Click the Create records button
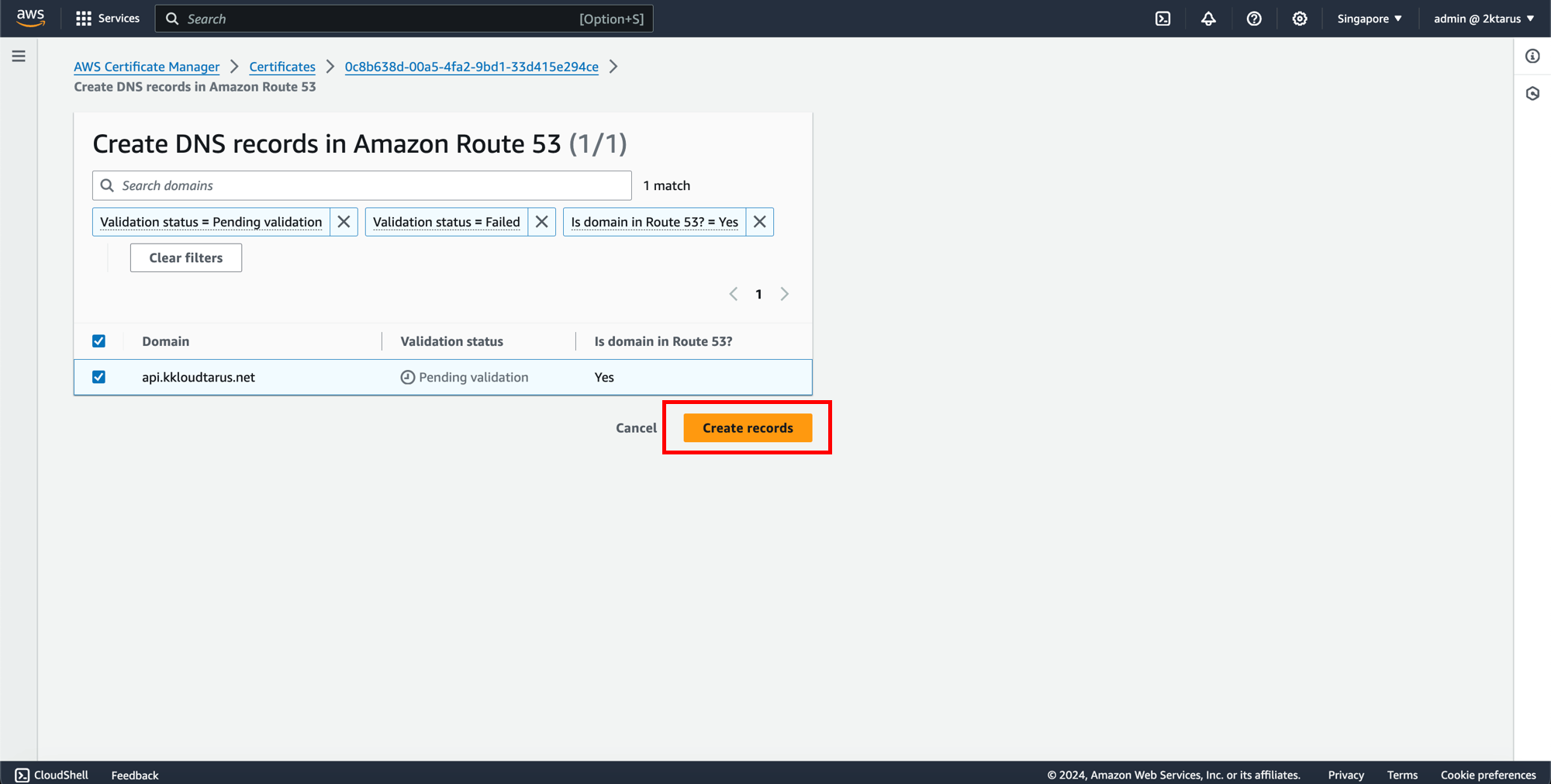Viewport: 1551px width, 784px height. [x=748, y=428]
